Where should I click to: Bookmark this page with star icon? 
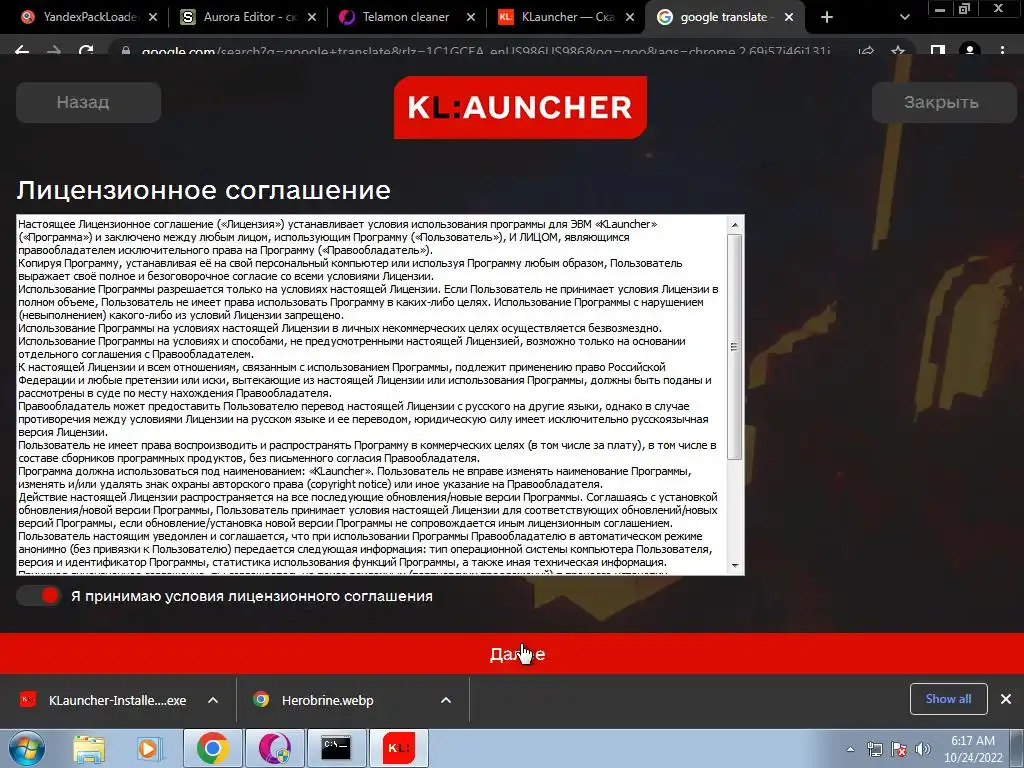(899, 50)
